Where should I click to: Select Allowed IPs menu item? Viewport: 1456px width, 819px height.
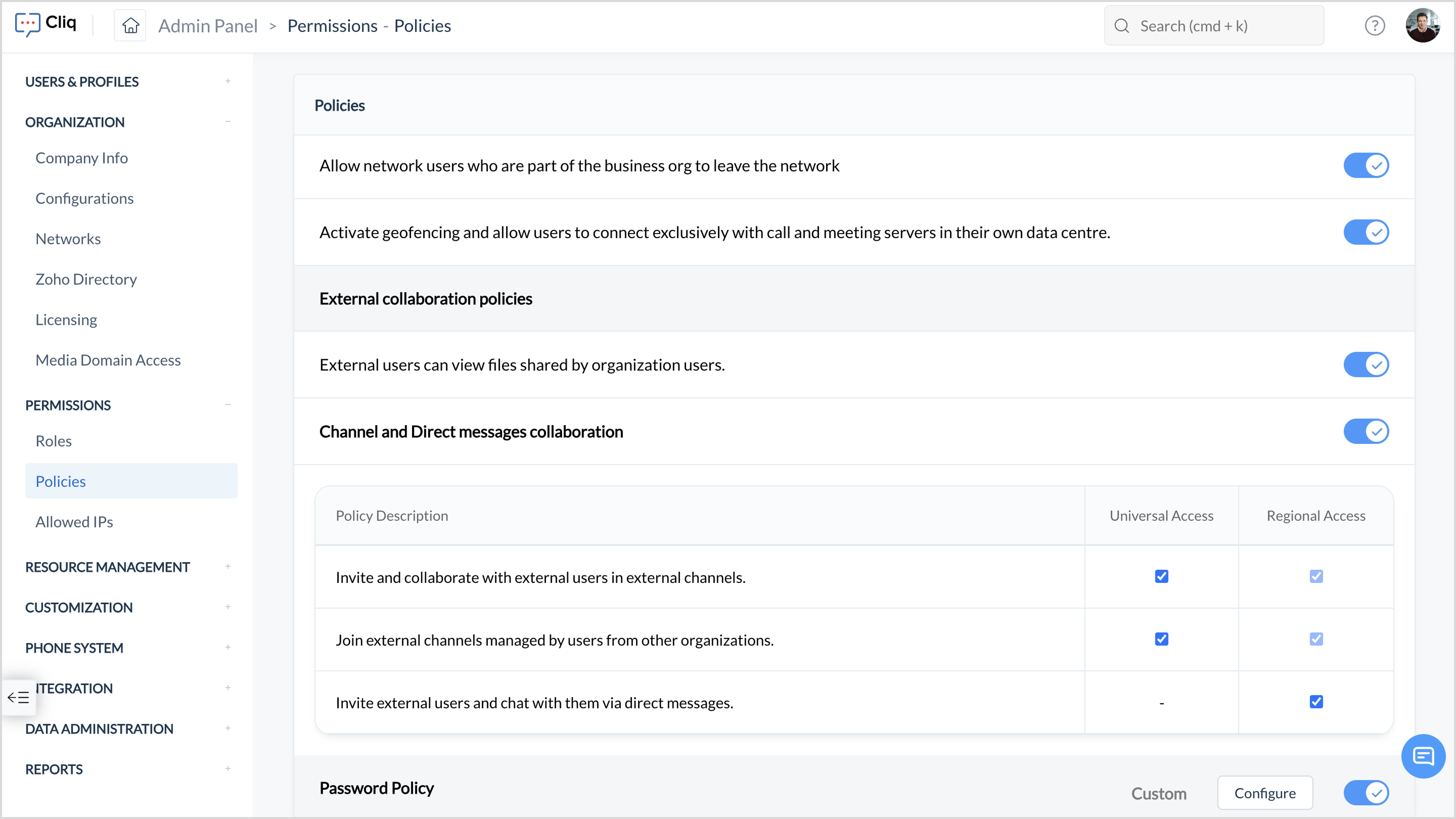[74, 522]
